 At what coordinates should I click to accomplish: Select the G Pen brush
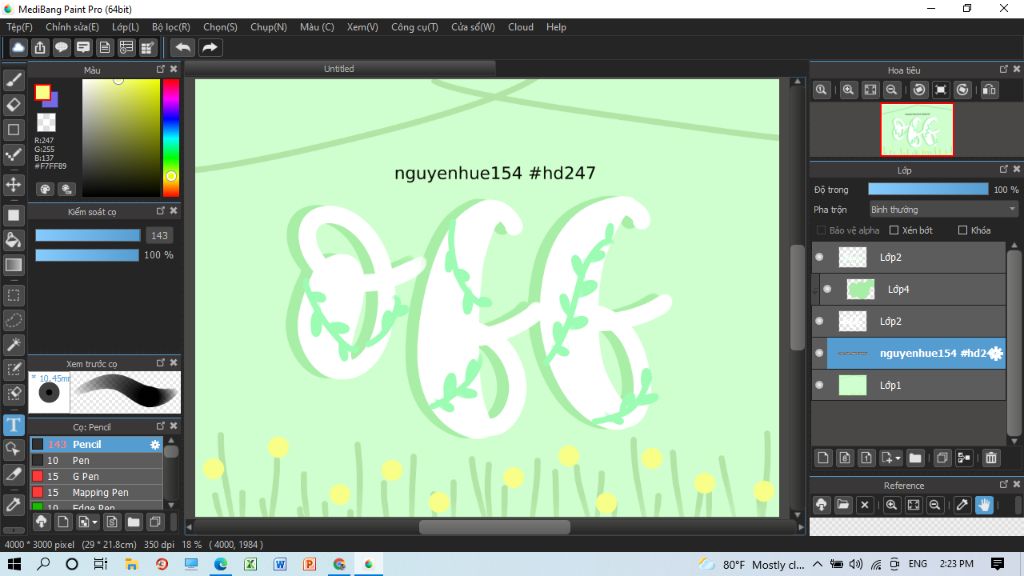[x=97, y=477]
